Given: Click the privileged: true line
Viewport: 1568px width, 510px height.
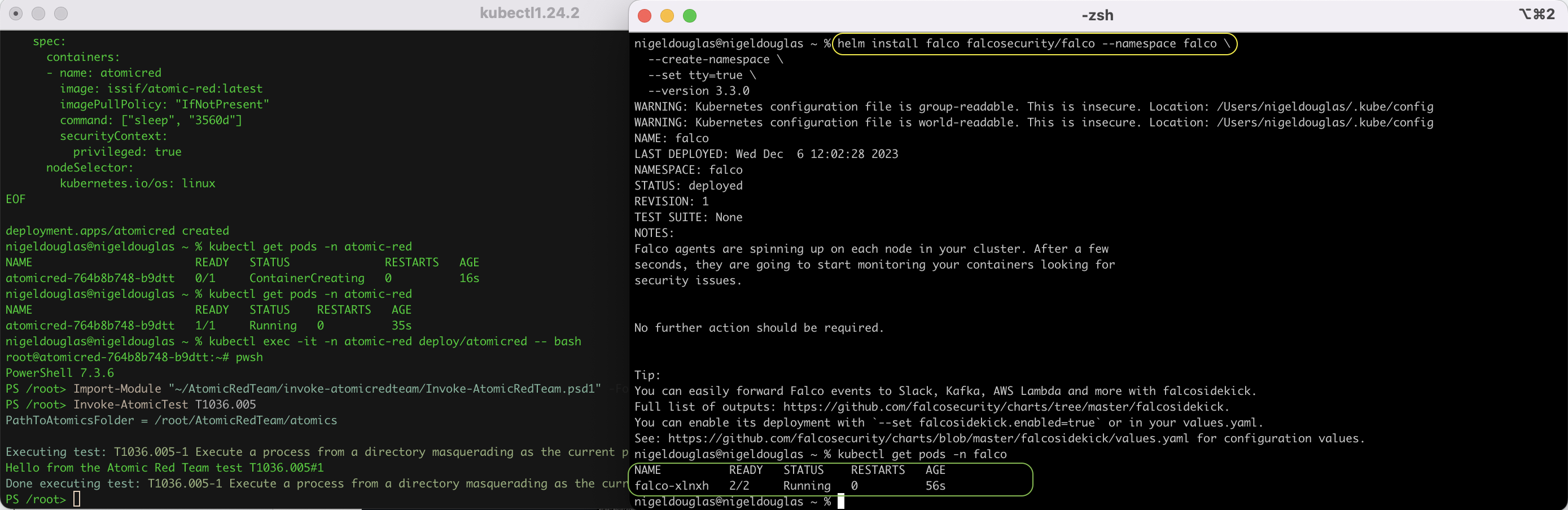Looking at the screenshot, I should (127, 152).
